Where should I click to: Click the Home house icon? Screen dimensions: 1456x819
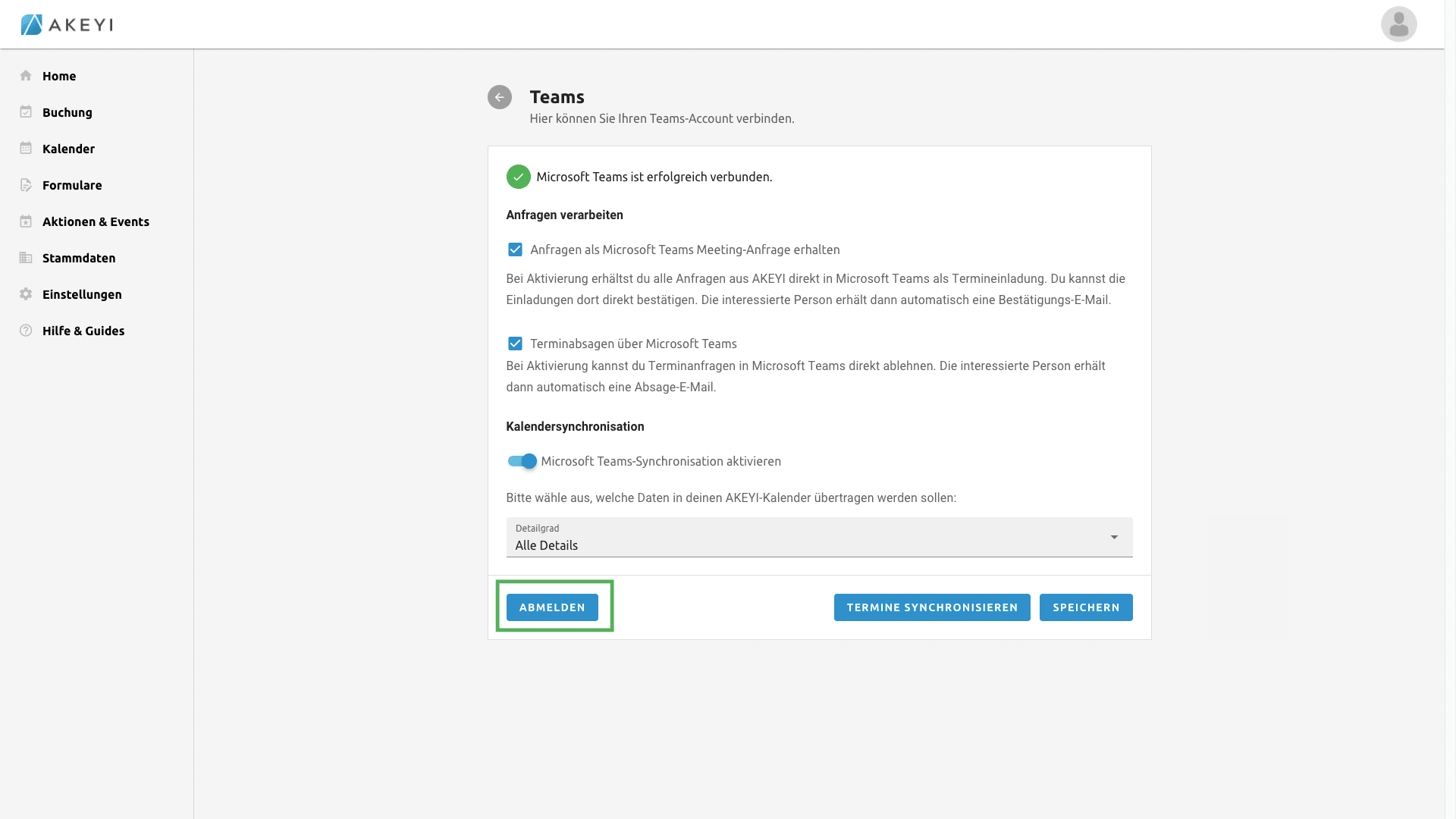26,76
